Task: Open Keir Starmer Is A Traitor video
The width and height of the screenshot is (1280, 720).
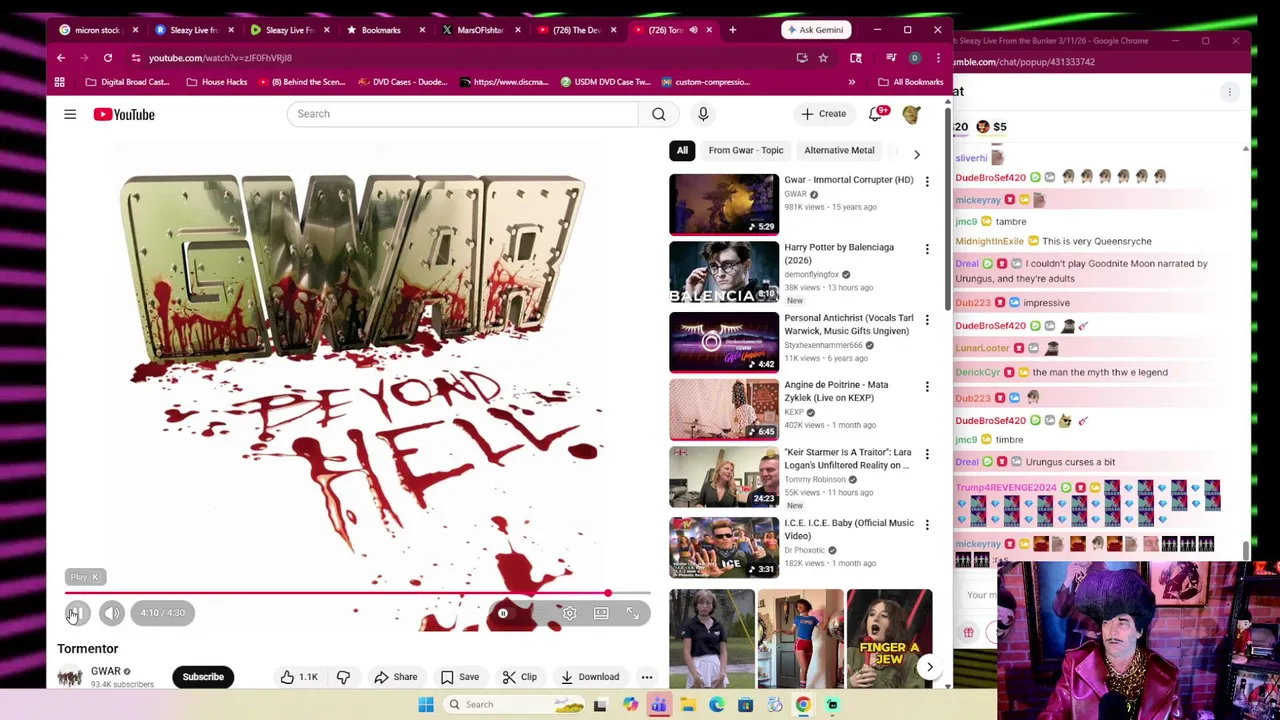Action: click(x=724, y=477)
